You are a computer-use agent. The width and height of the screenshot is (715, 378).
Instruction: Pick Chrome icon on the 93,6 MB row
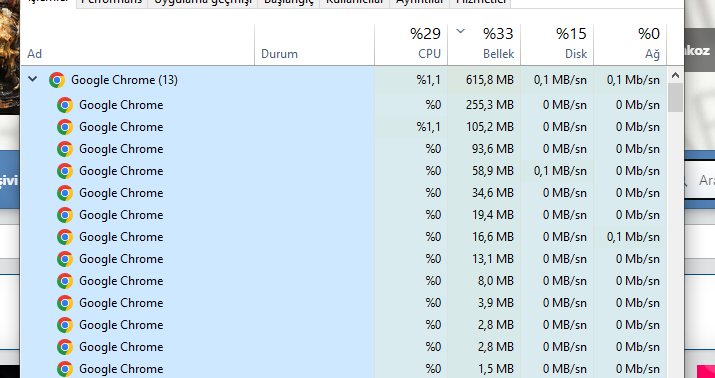pyautogui.click(x=65, y=149)
